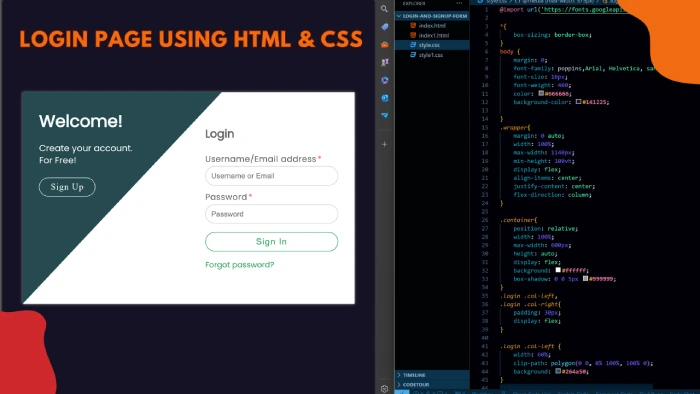Click the plus icon to customize sidebar
The width and height of the screenshot is (700, 394).
[x=384, y=144]
